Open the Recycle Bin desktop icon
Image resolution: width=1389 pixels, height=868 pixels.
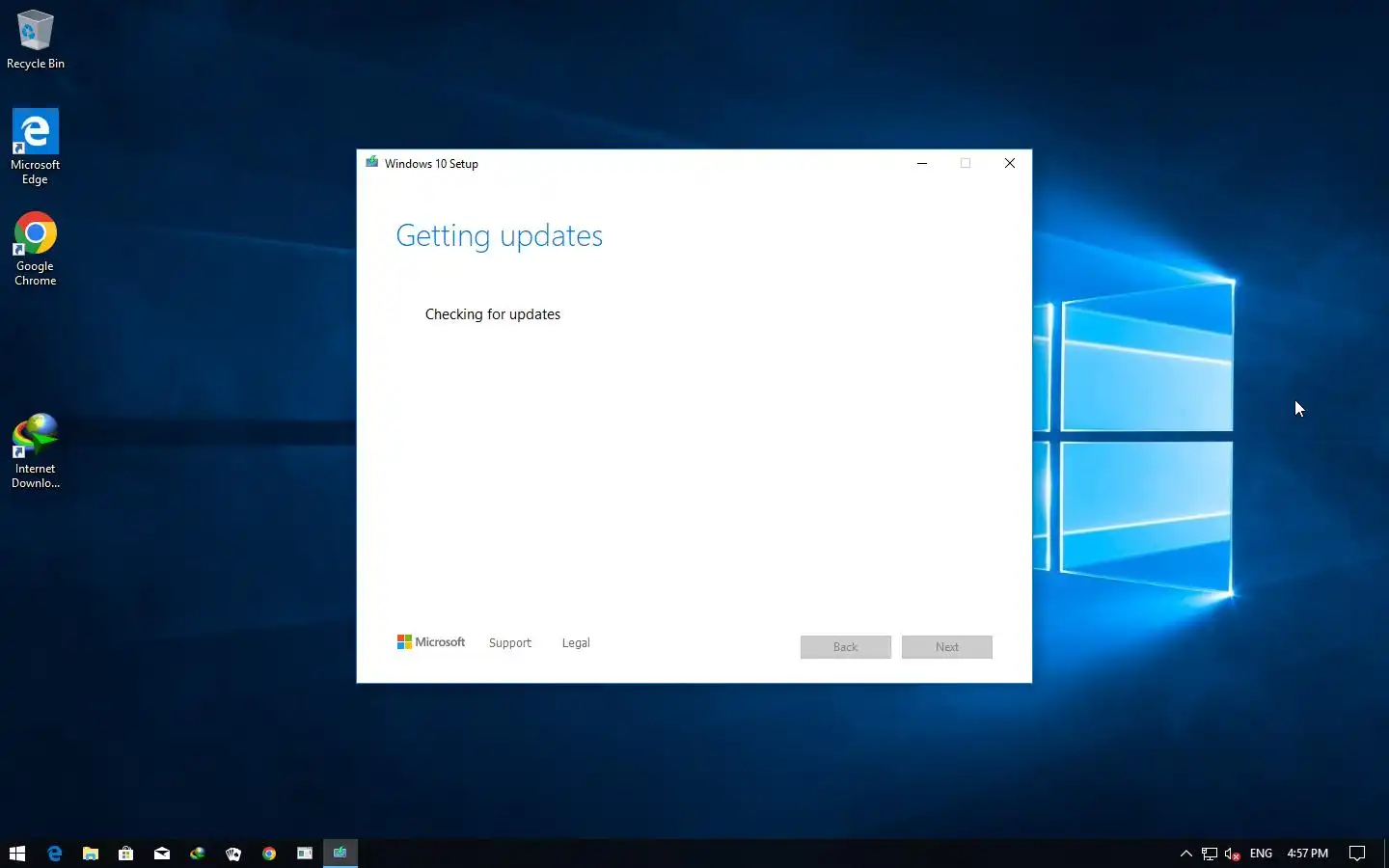click(36, 40)
